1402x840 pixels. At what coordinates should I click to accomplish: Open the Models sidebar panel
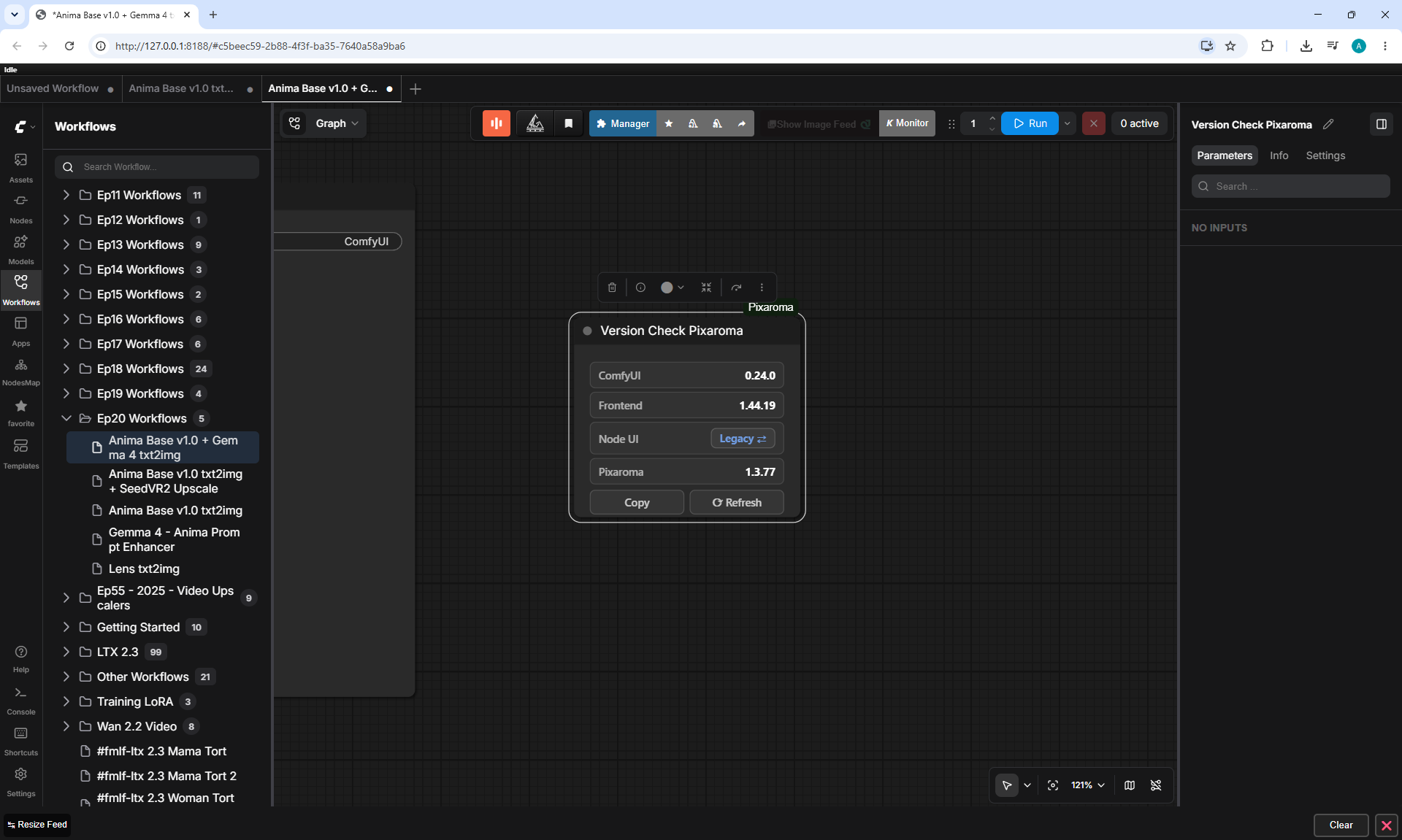(x=21, y=250)
